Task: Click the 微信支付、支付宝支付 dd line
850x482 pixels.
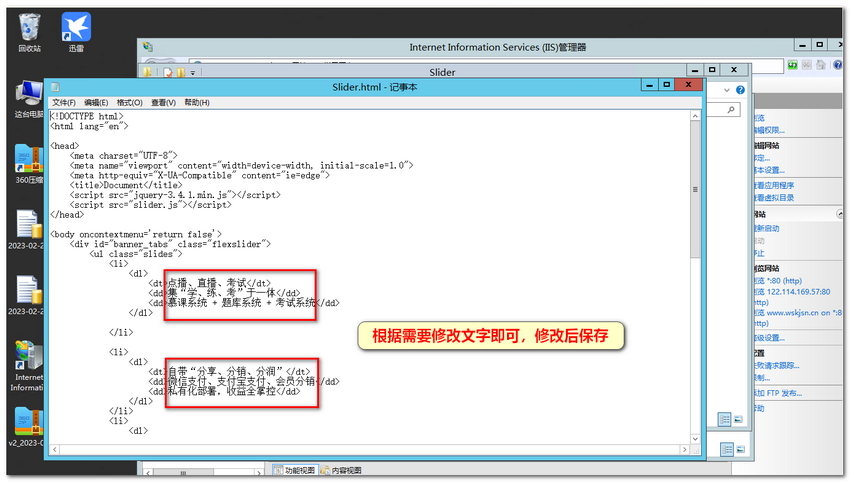Action: (x=244, y=382)
